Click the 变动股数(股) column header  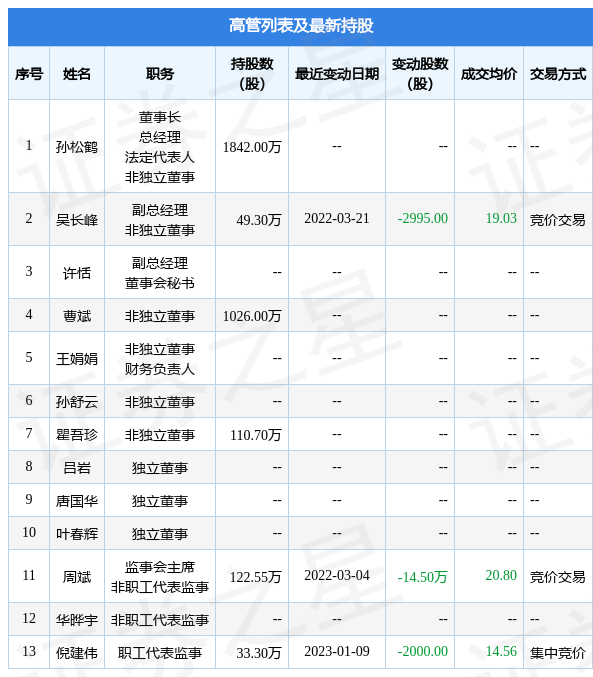pos(420,73)
